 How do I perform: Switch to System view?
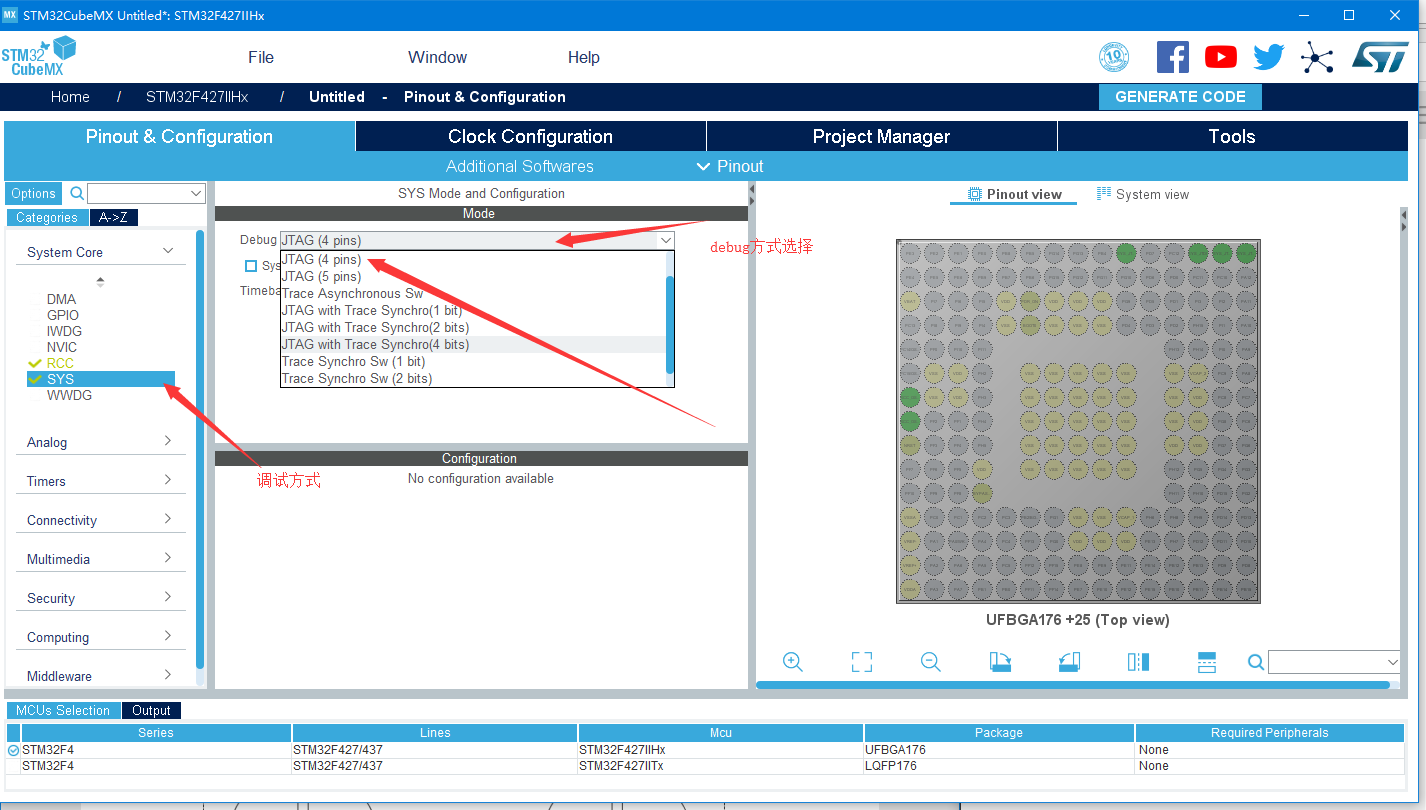tap(1143, 194)
